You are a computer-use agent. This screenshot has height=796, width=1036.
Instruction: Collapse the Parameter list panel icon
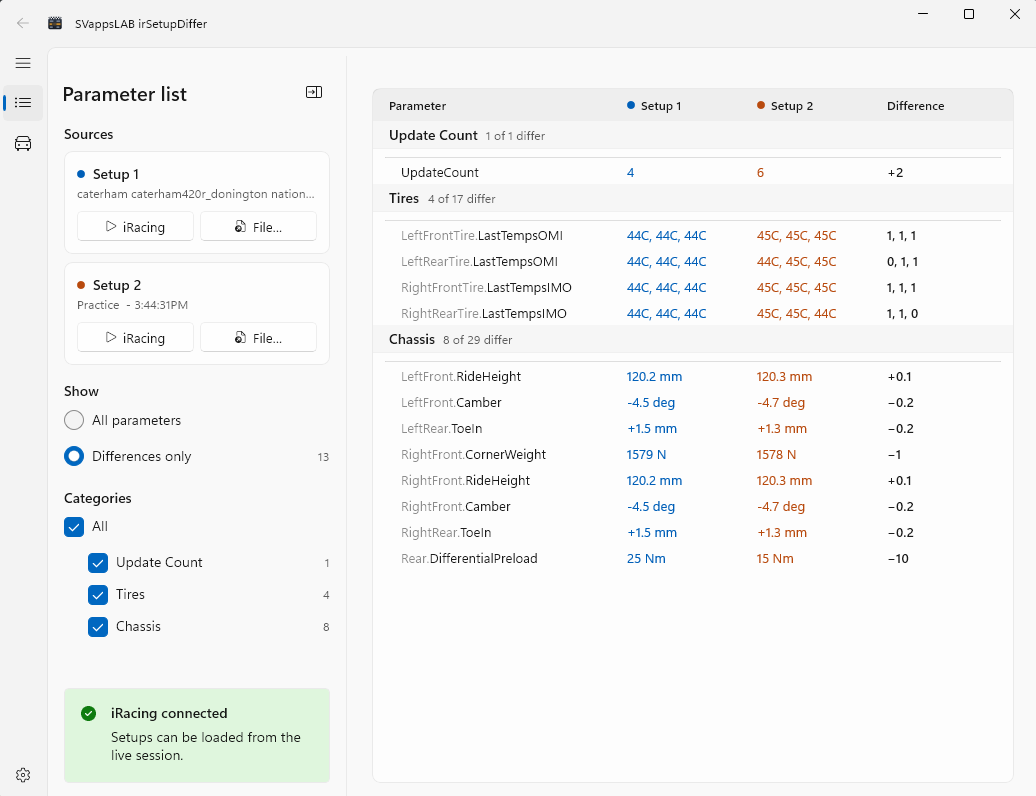tap(314, 92)
